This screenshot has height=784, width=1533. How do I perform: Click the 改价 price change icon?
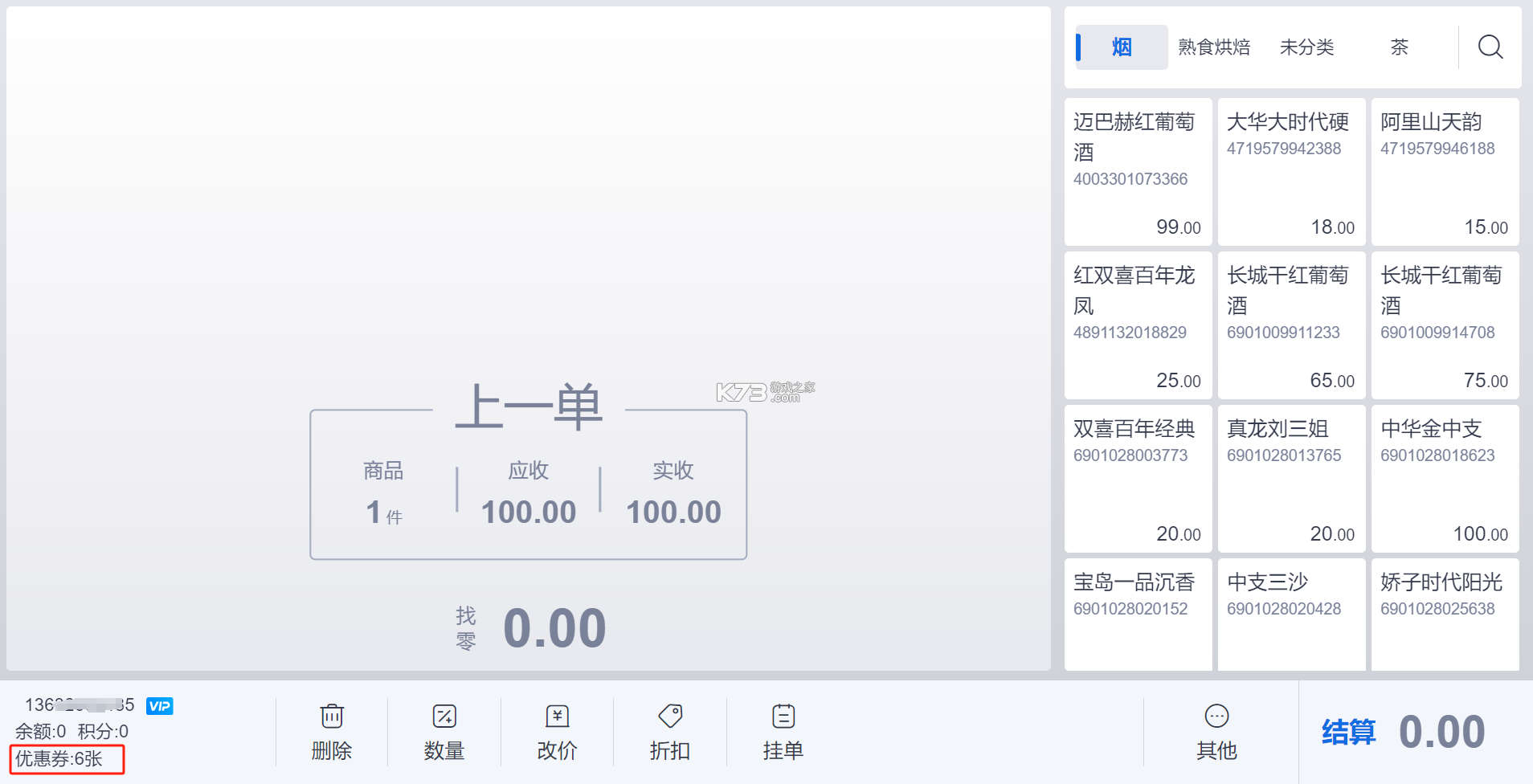coord(558,715)
